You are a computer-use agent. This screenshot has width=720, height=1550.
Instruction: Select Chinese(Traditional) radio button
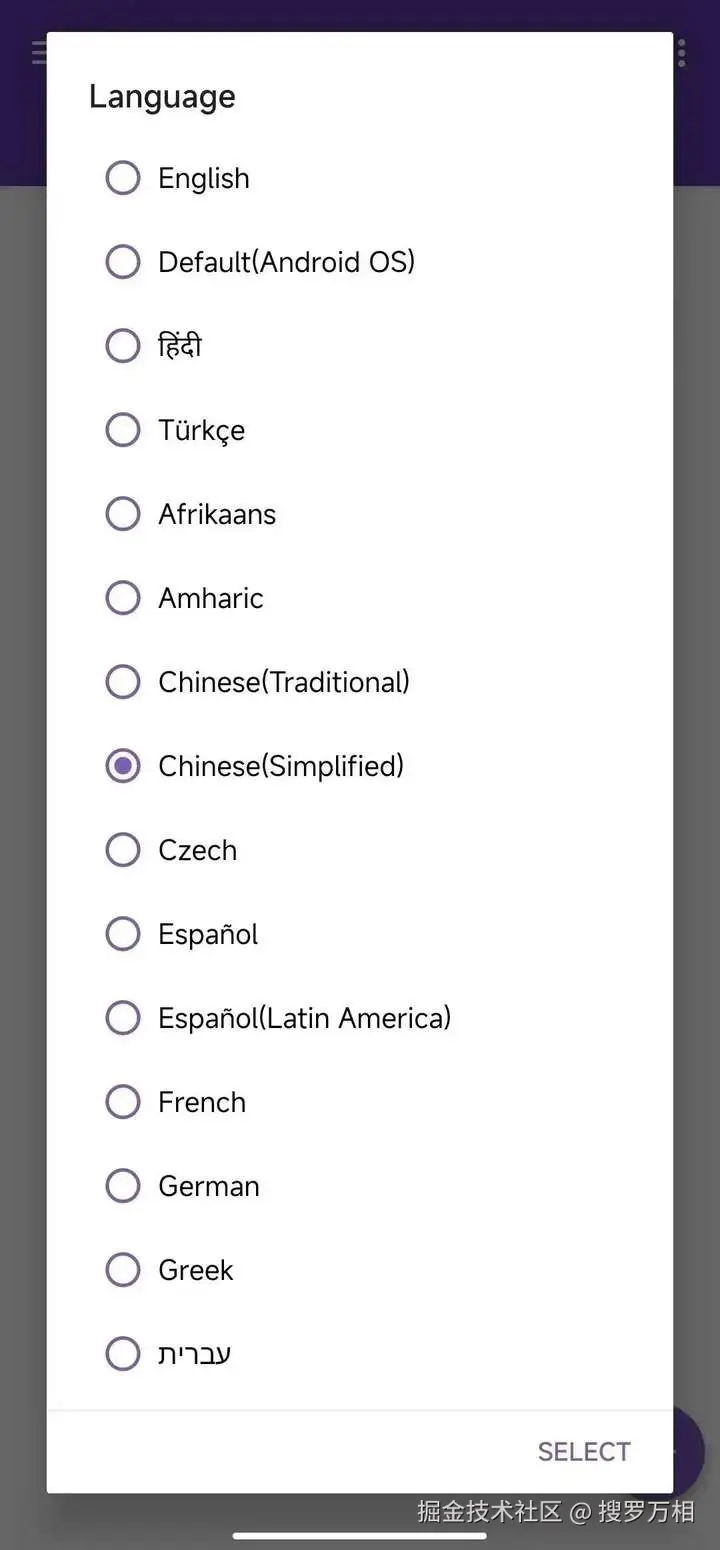coord(123,682)
